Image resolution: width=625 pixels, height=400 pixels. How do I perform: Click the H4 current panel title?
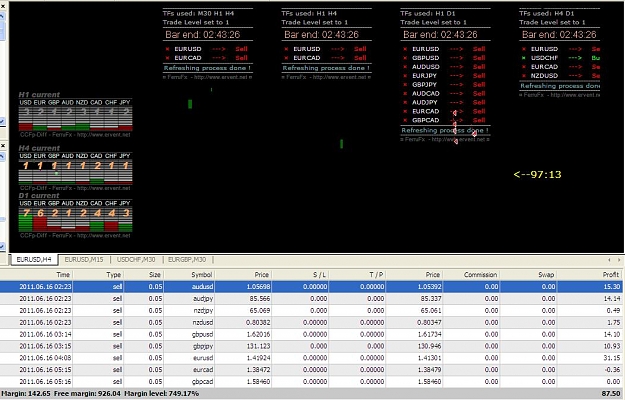(39, 148)
